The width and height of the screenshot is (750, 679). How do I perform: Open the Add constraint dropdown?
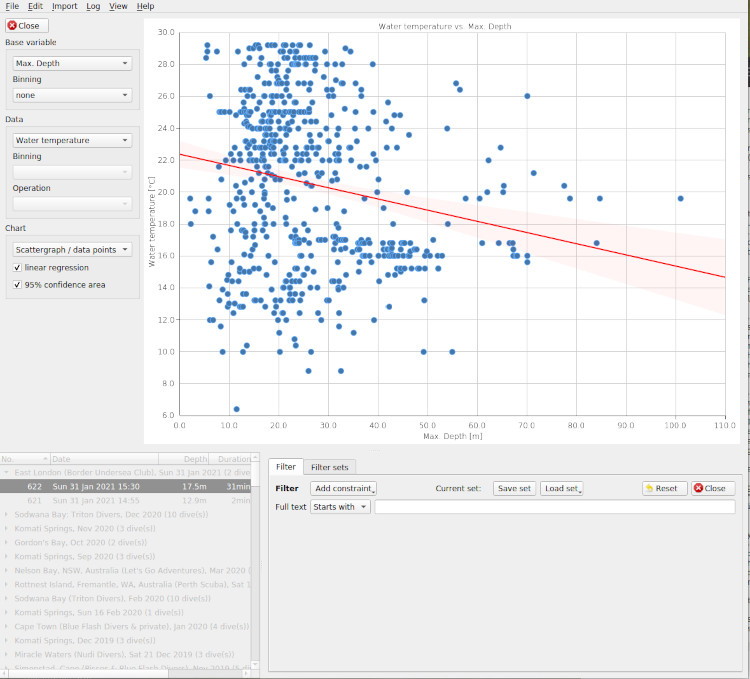343,489
